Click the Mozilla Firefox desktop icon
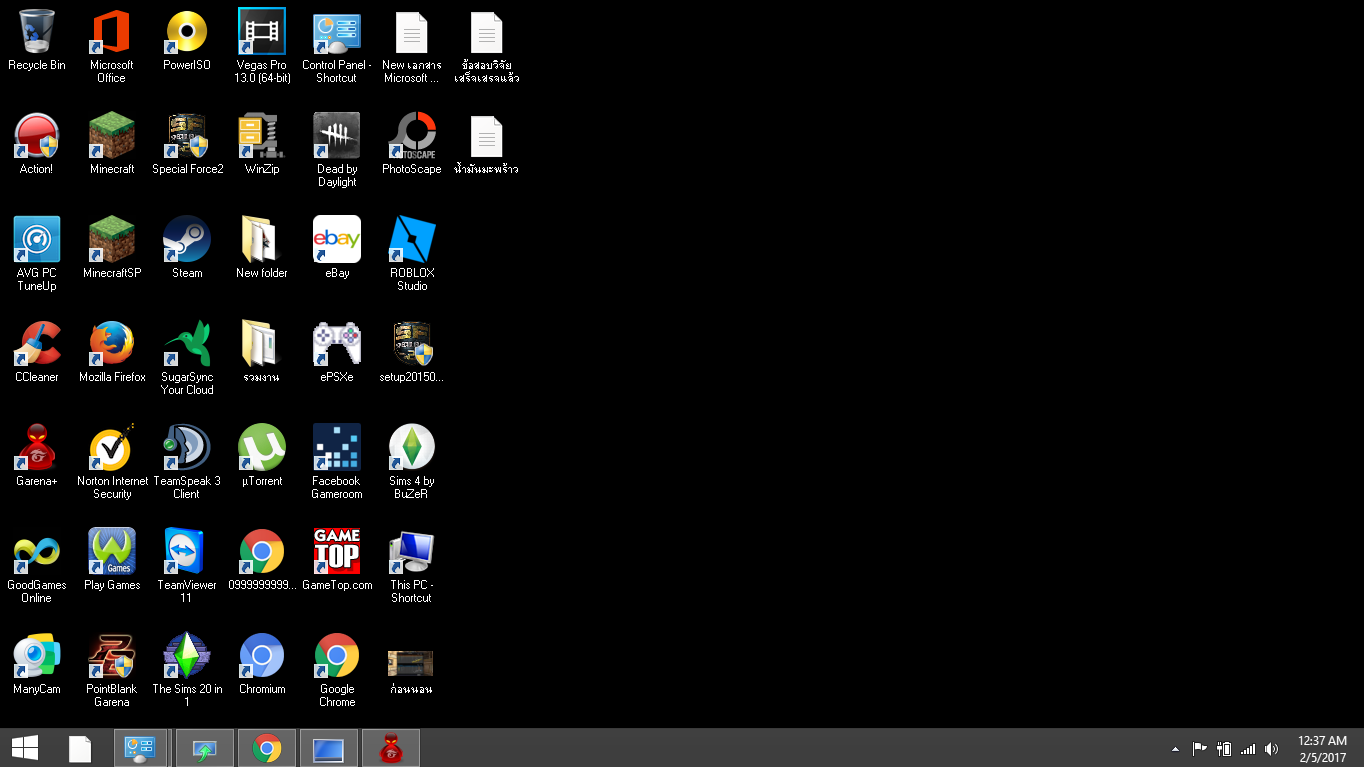The image size is (1364, 767). tap(112, 344)
